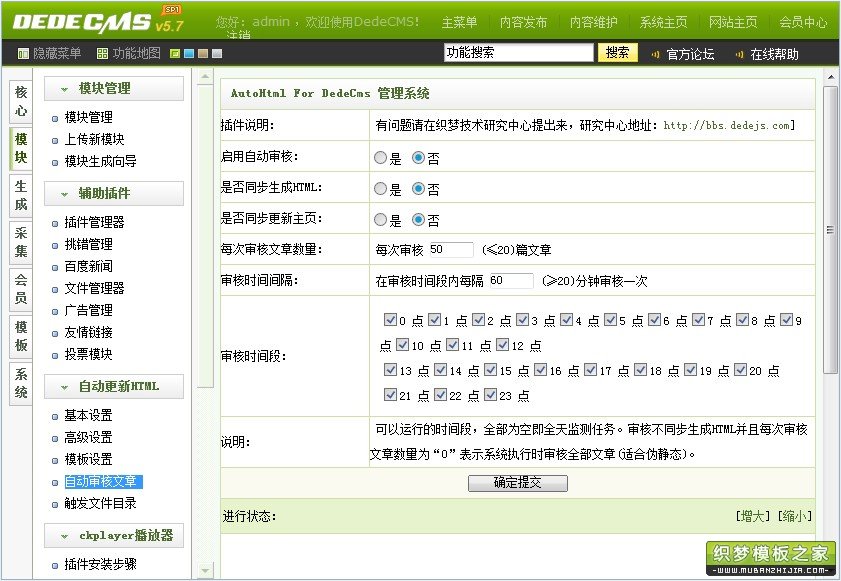Switch to the 核心 vertical tab
Image resolution: width=841 pixels, height=581 pixels.
pos(21,101)
